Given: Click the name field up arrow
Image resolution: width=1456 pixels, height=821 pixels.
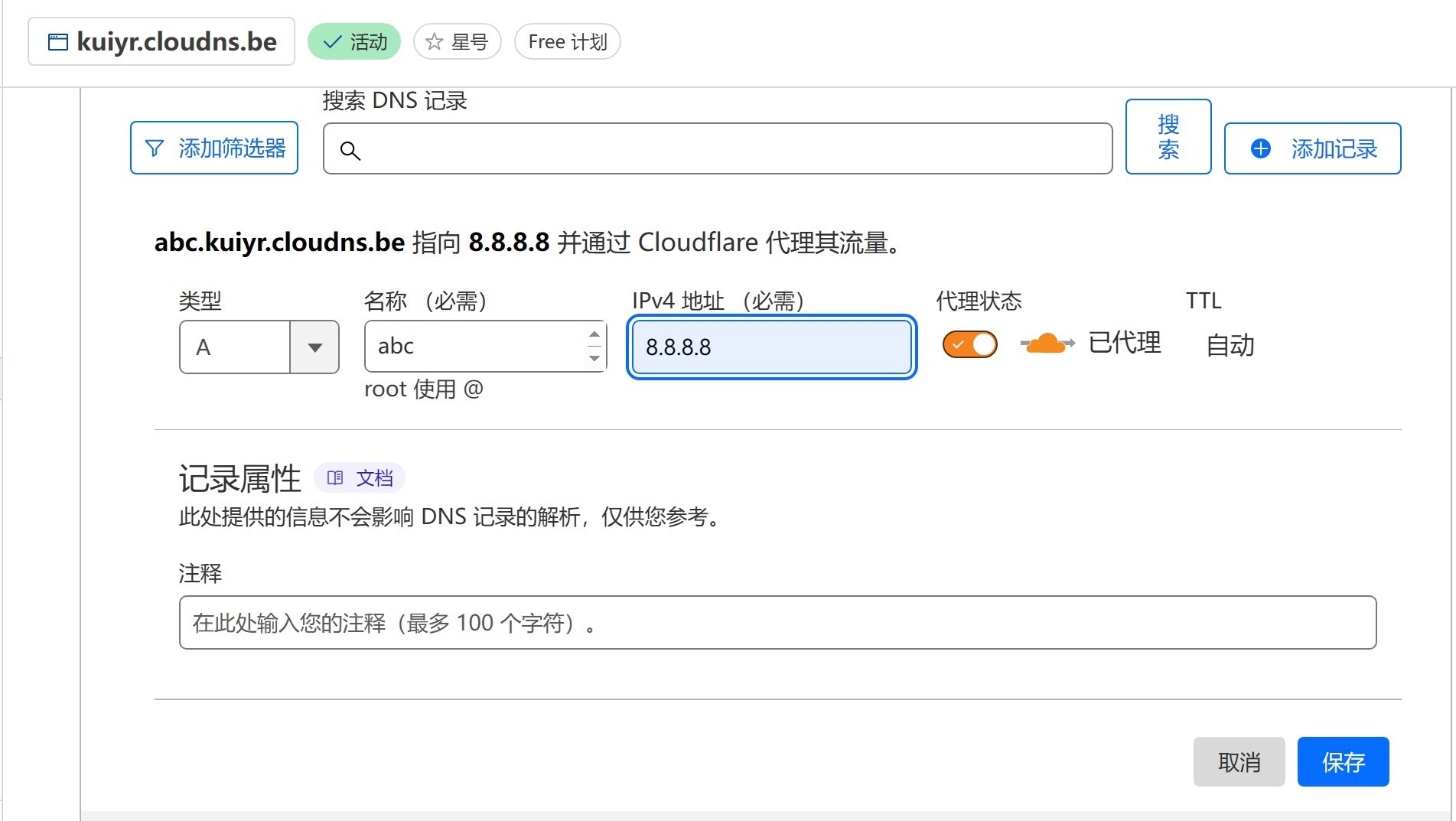Looking at the screenshot, I should point(594,334).
